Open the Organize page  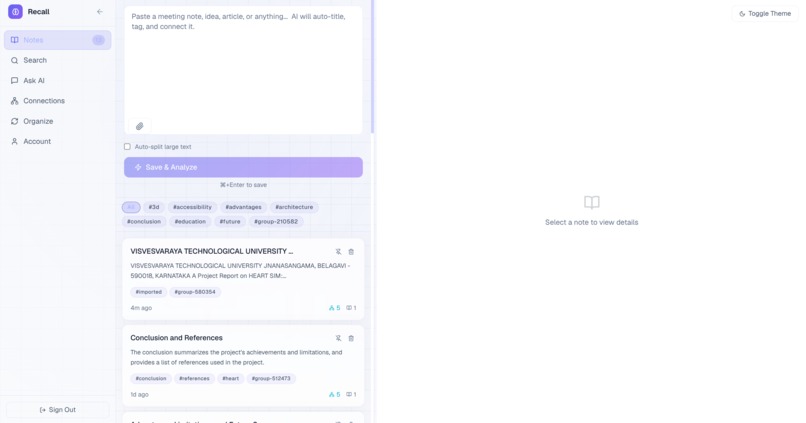(x=58, y=121)
